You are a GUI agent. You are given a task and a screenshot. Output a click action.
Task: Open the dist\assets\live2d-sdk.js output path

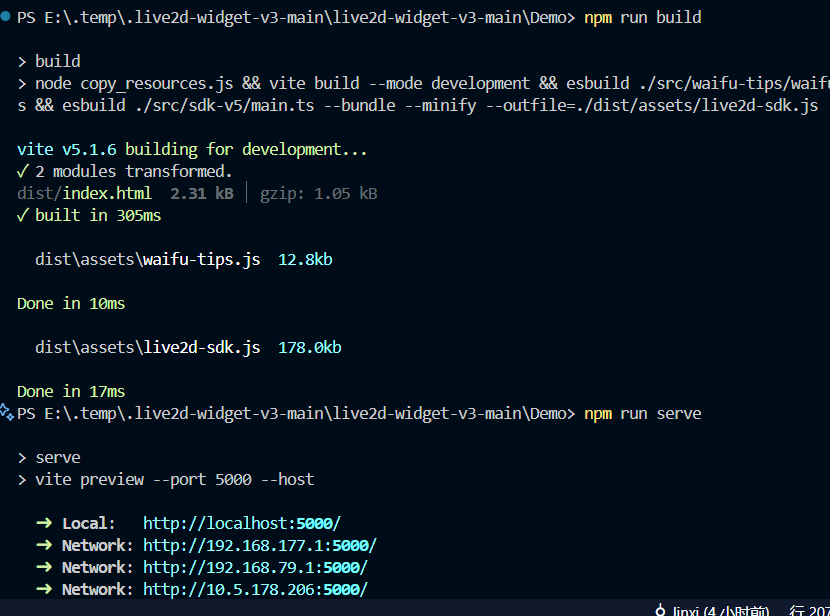pyautogui.click(x=147, y=348)
